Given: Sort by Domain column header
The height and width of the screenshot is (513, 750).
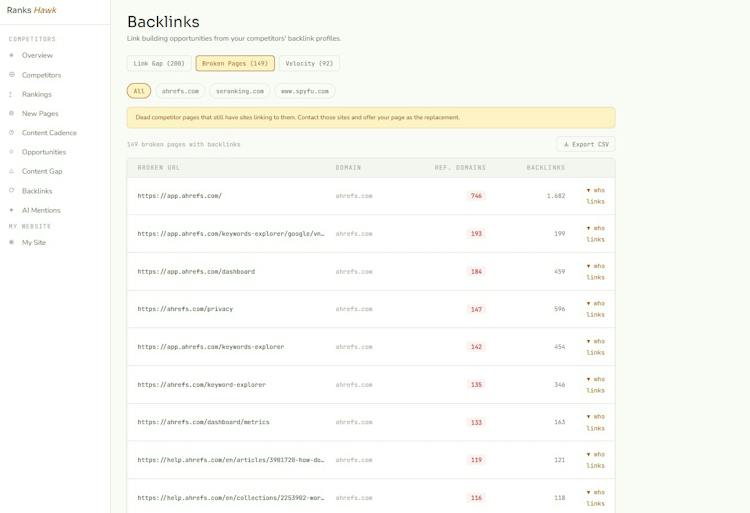Looking at the screenshot, I should [x=348, y=167].
